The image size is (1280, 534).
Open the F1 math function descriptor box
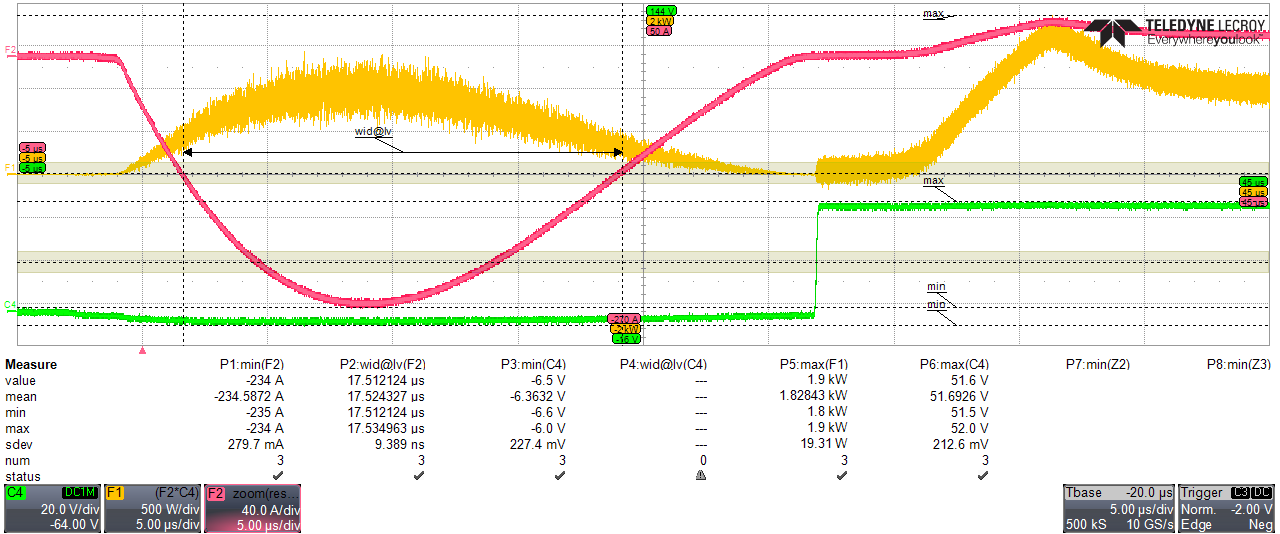click(152, 509)
